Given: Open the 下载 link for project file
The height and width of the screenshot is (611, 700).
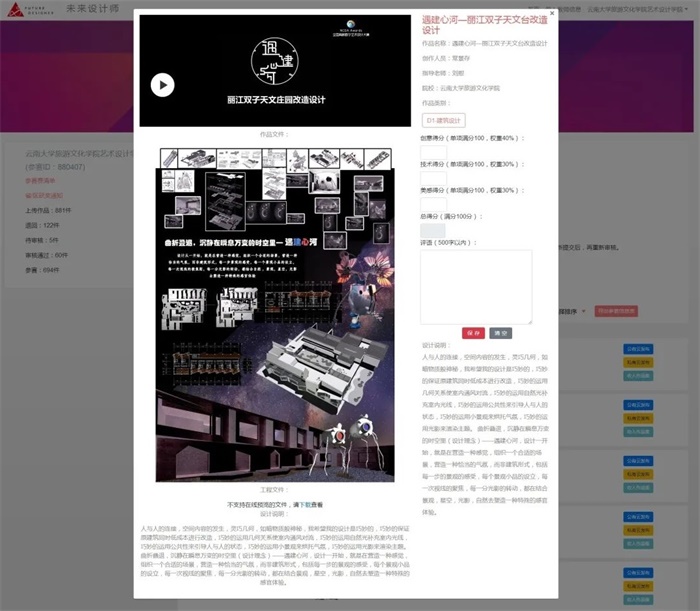Looking at the screenshot, I should point(305,505).
